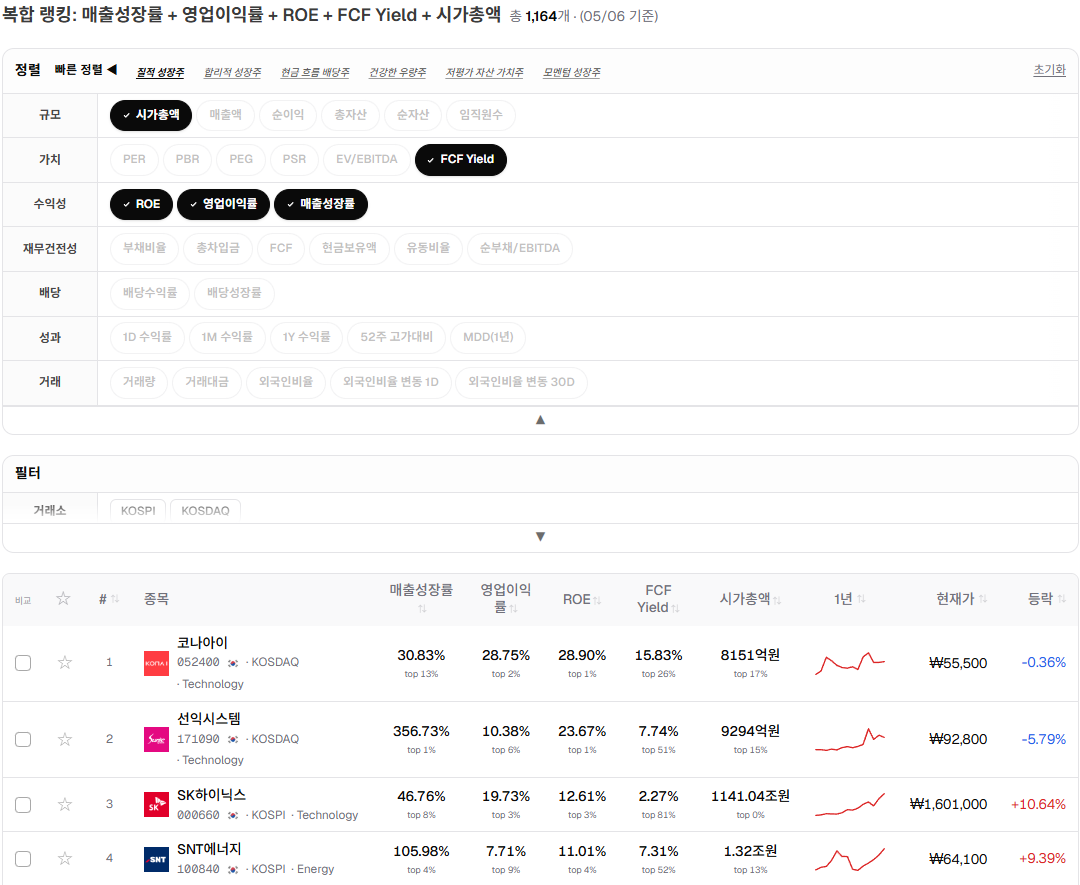Sort by 1년 column arrows
The image size is (1080, 885).
[861, 599]
